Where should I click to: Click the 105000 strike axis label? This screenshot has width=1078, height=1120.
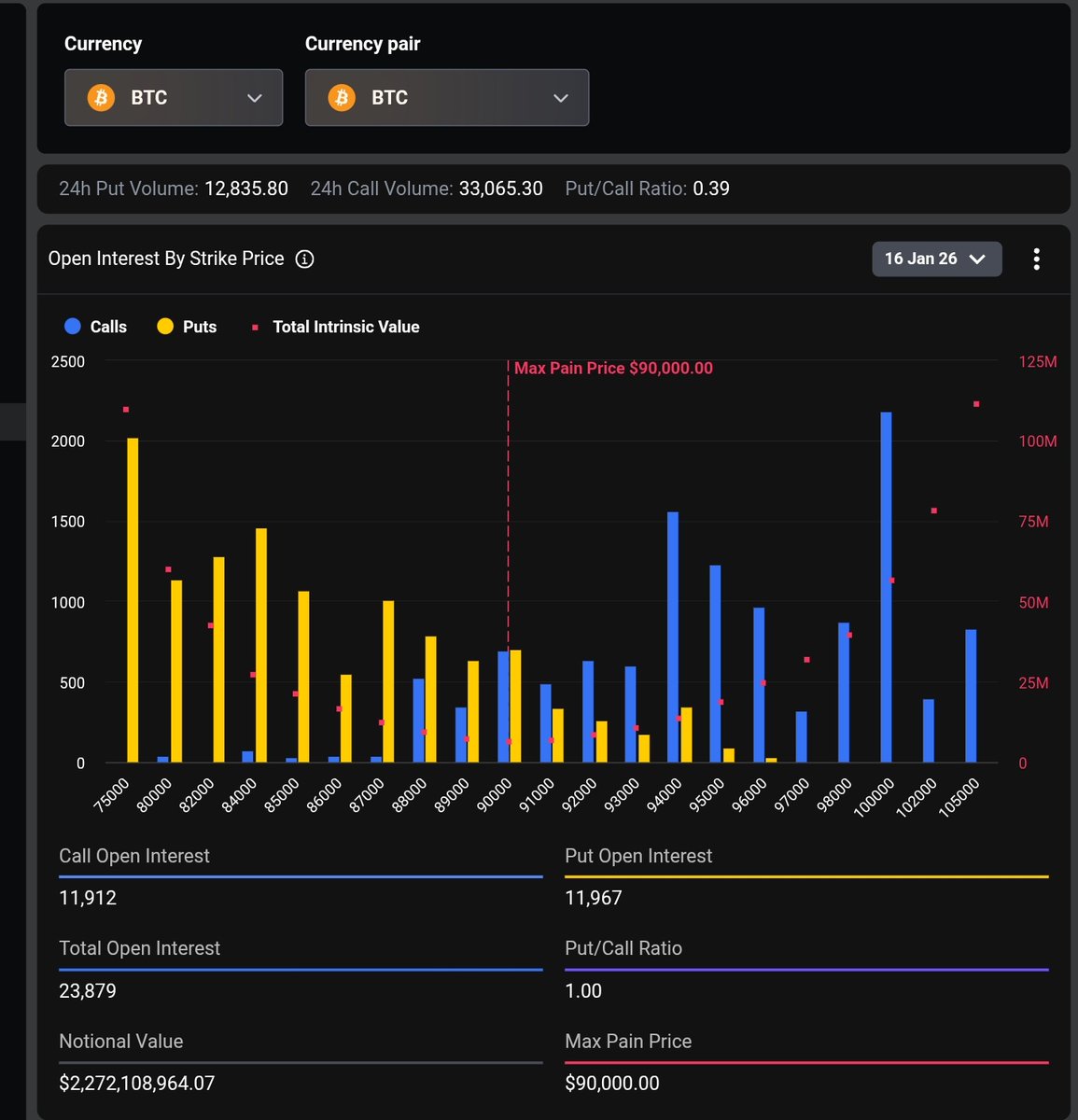coord(959,797)
